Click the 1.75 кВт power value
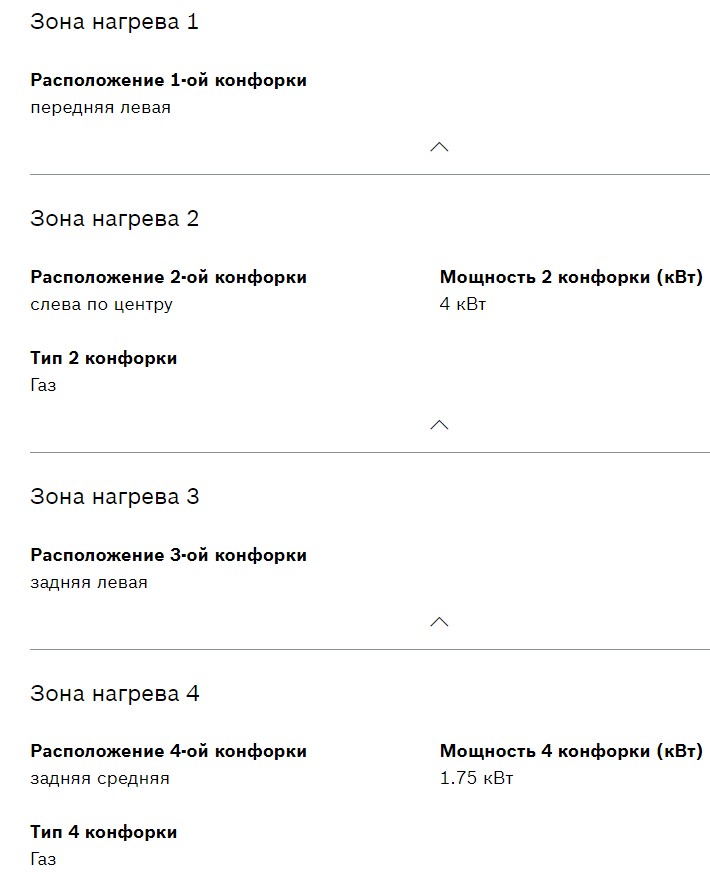Screen dimensions: 710x885 (476, 779)
